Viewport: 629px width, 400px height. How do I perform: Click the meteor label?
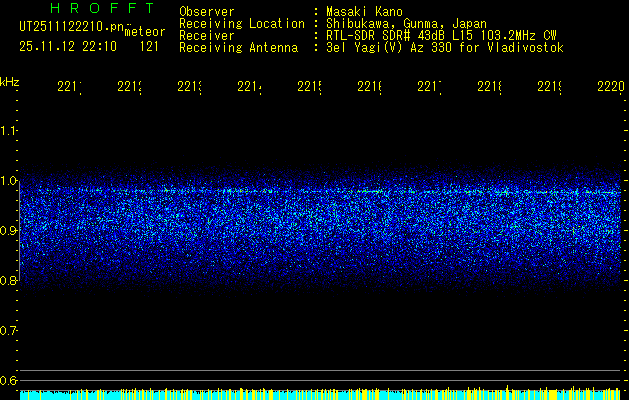click(x=145, y=32)
